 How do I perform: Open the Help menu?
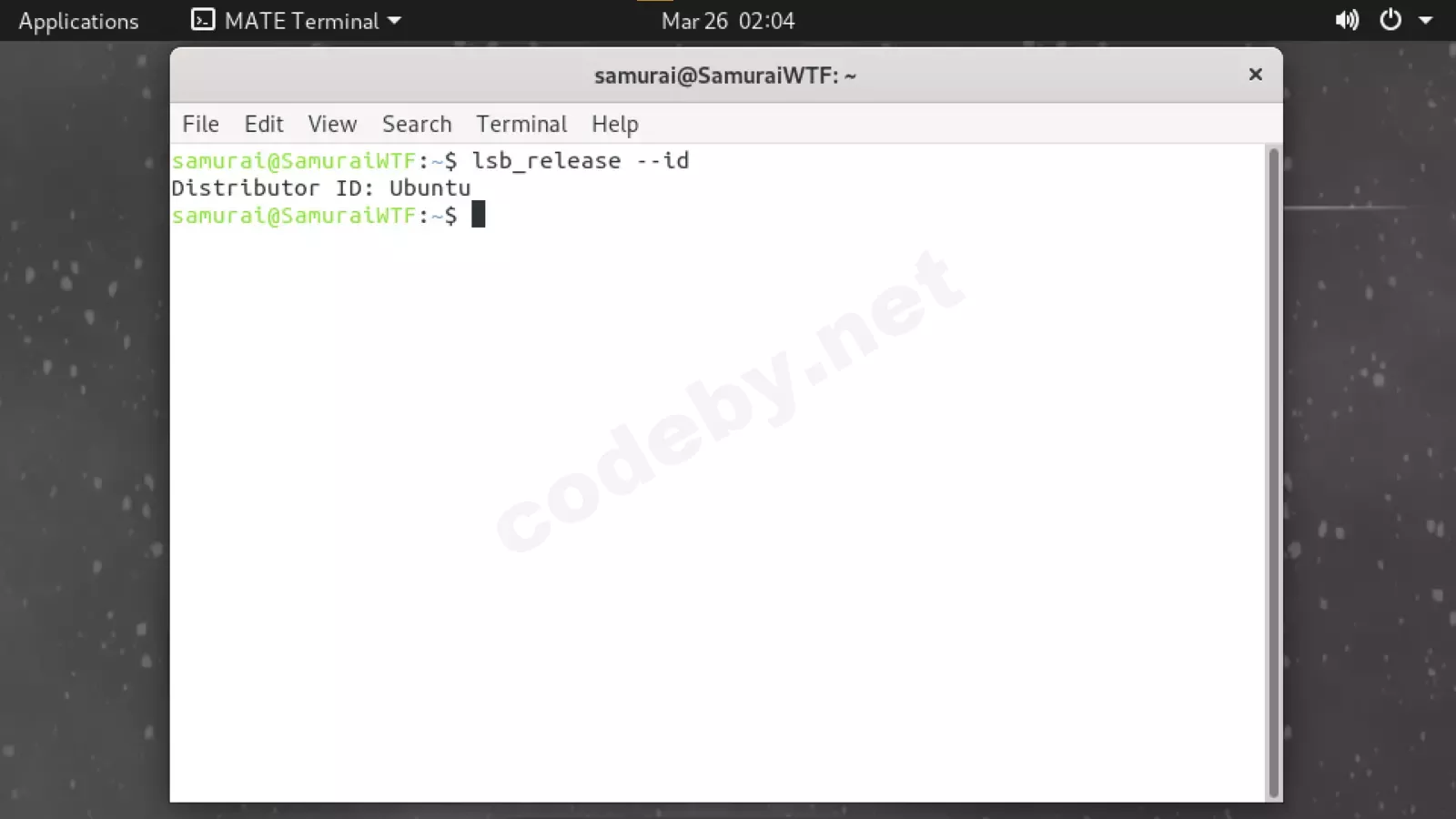(615, 124)
